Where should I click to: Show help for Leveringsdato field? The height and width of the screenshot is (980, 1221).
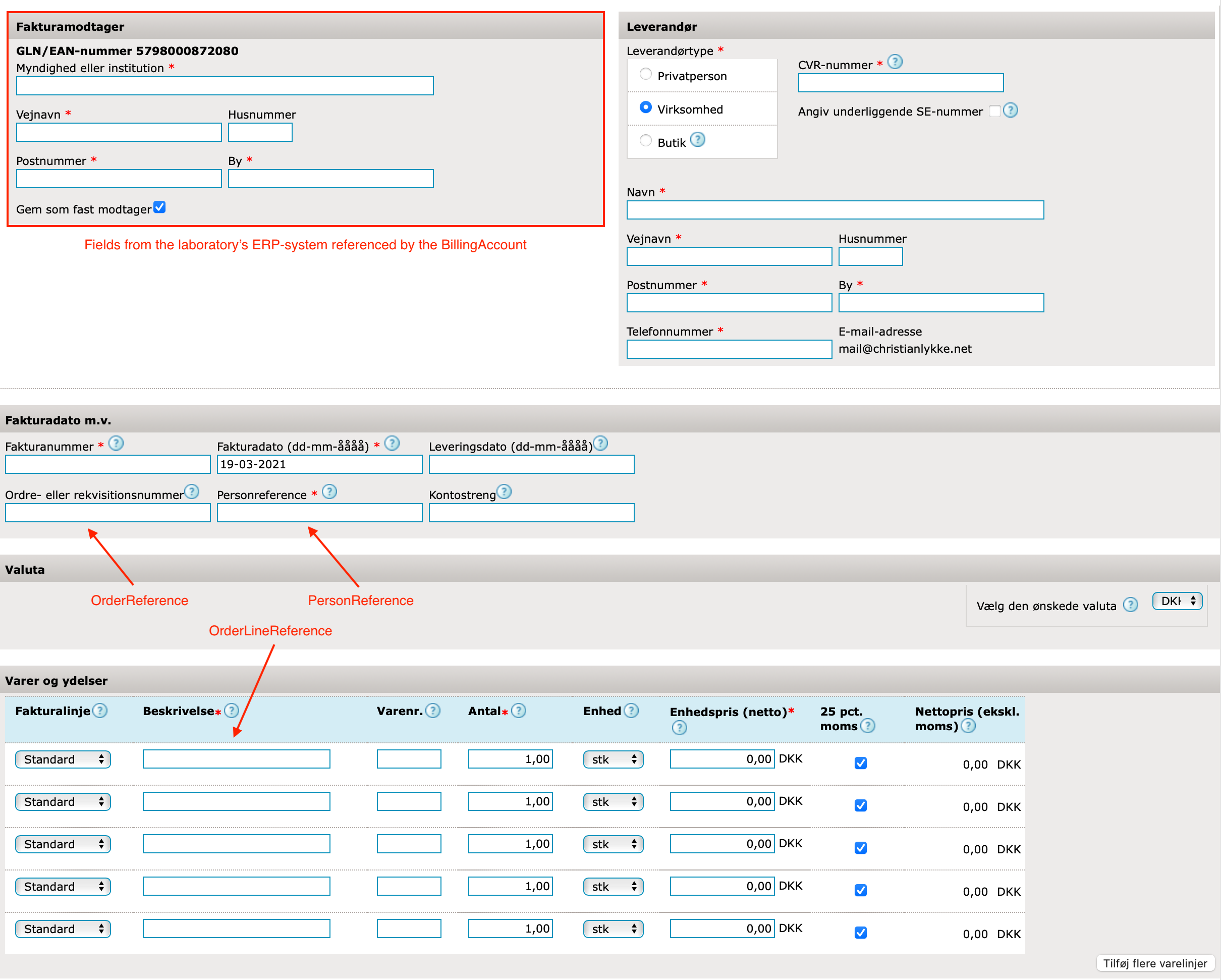pos(600,444)
